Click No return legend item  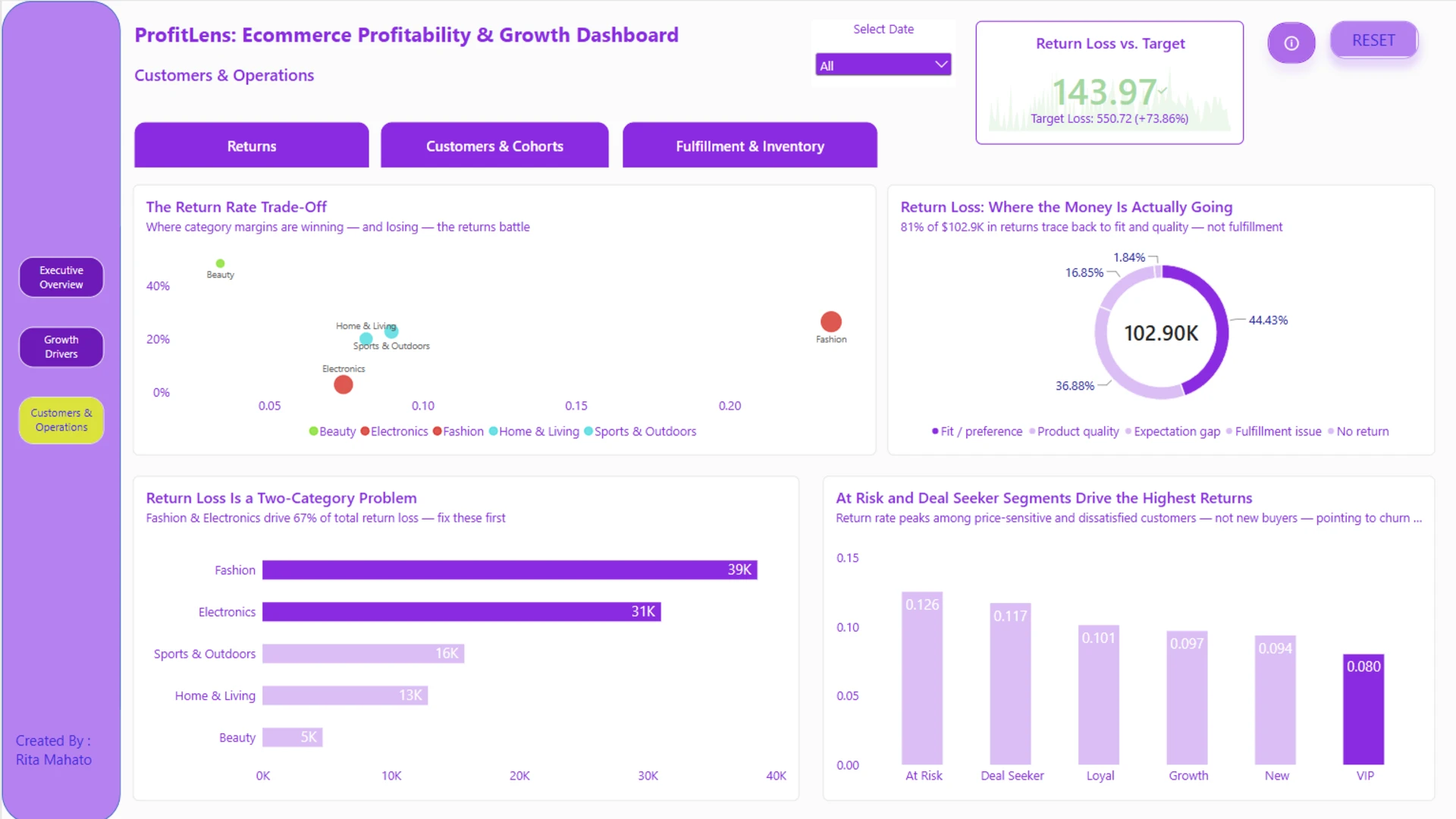(x=1358, y=431)
